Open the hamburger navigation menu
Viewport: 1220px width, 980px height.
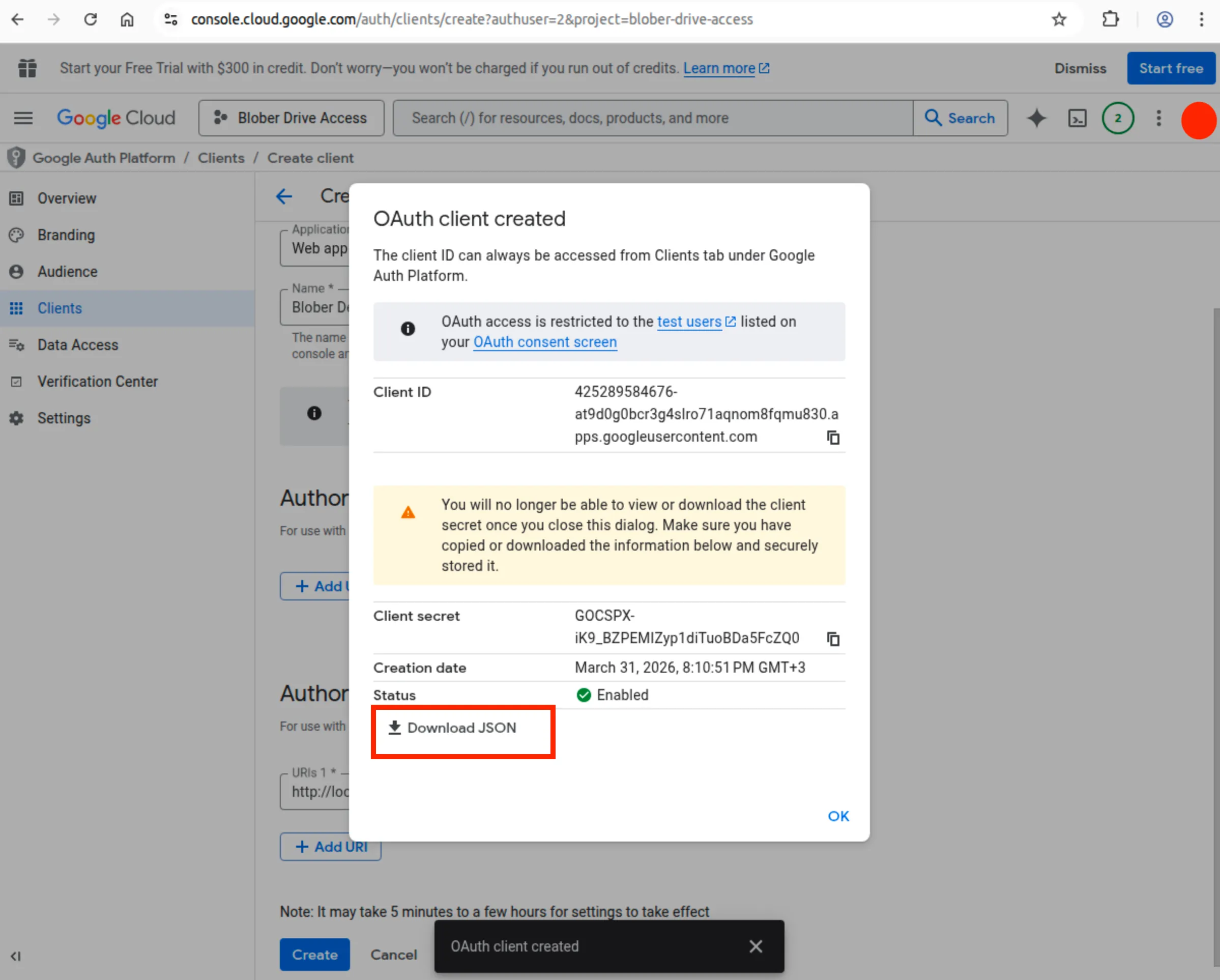[x=23, y=118]
